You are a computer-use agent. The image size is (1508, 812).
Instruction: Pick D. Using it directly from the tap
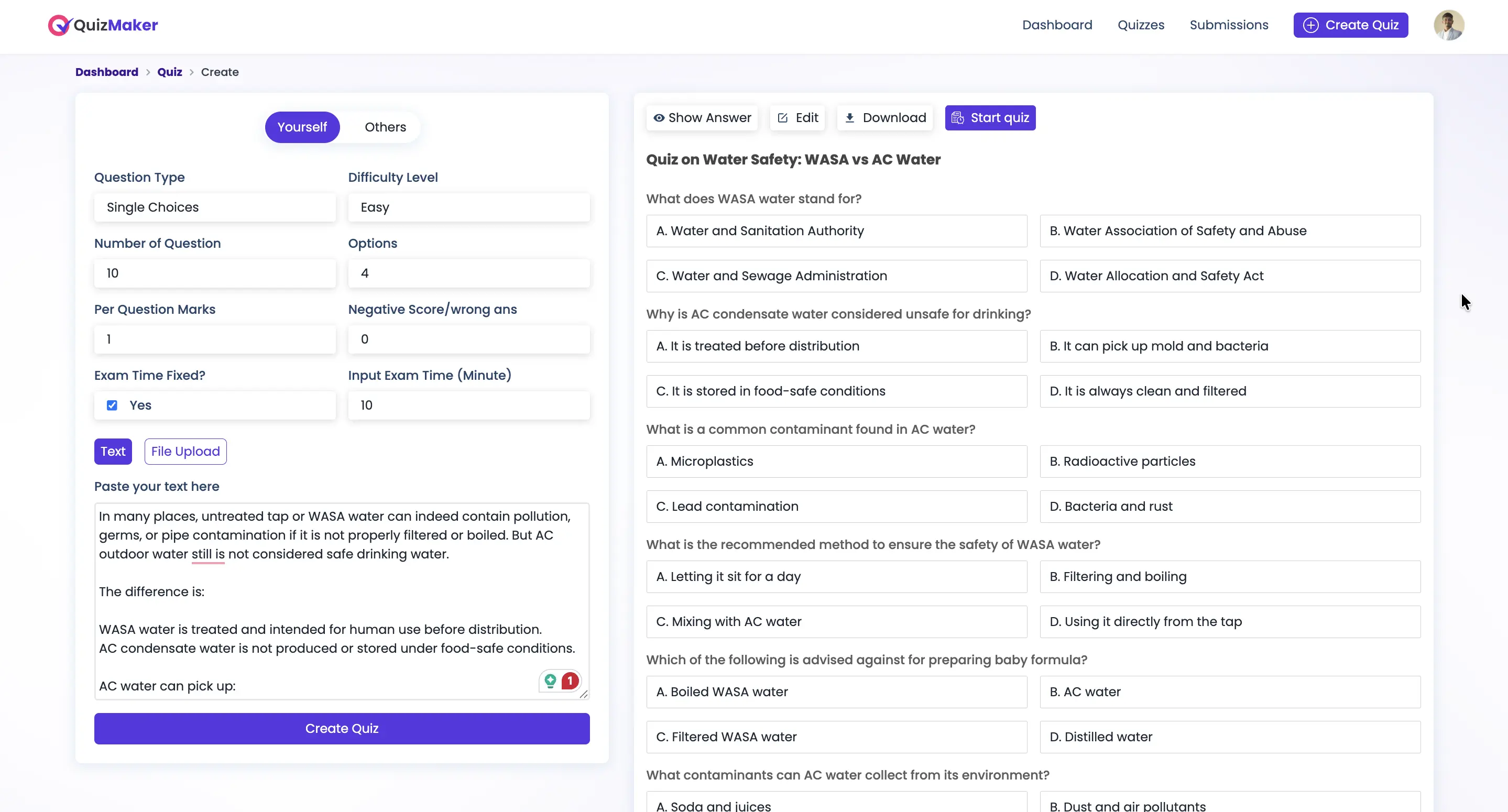1230,622
